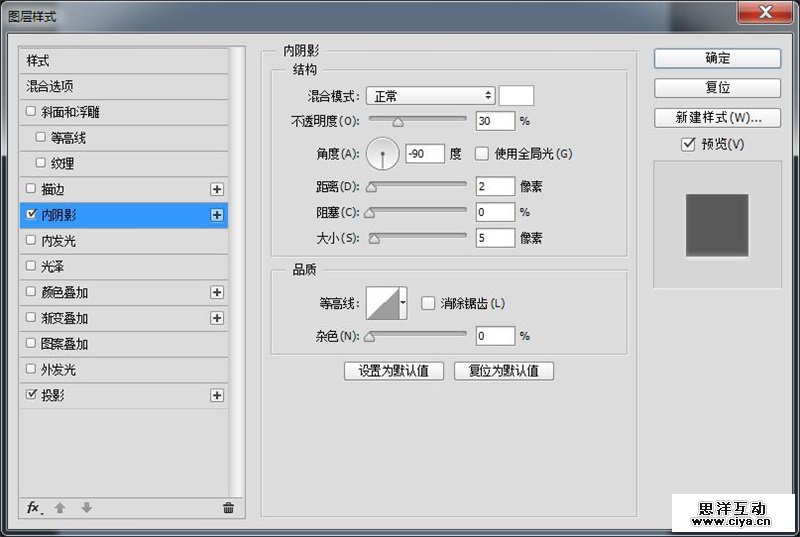Click the plus icon next to 描边
Viewport: 800px width, 537px height.
[217, 189]
